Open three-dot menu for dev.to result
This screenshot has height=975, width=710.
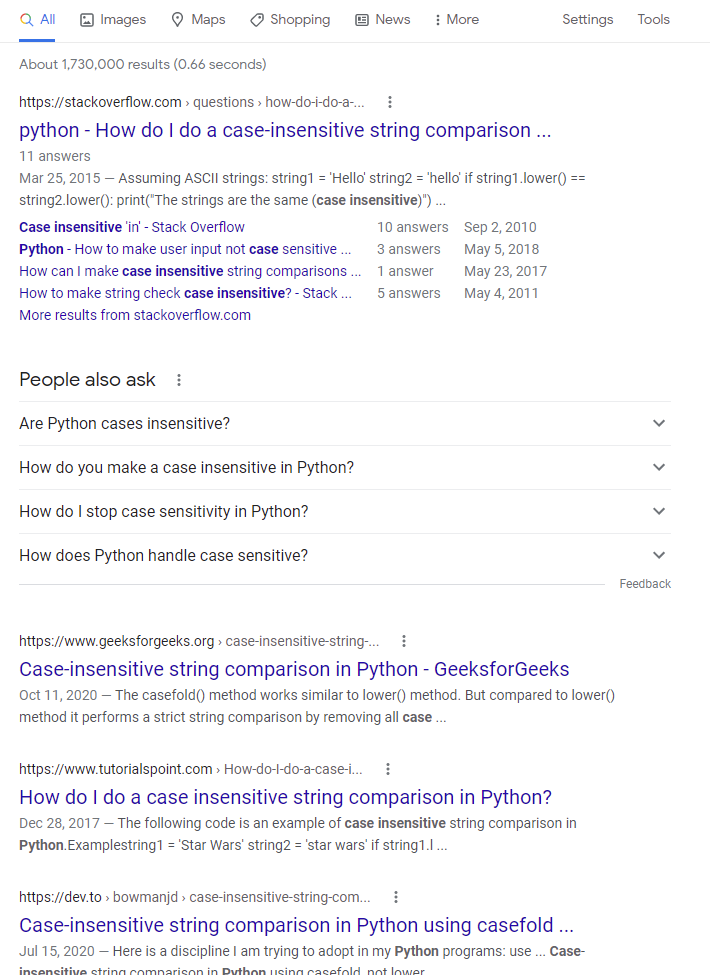click(396, 897)
